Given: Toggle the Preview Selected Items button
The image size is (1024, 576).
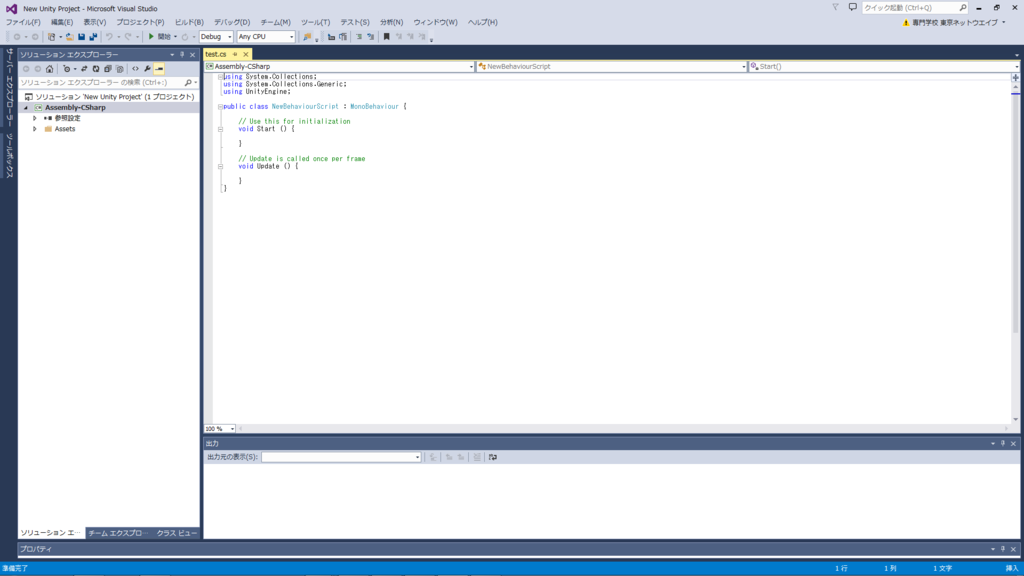Looking at the screenshot, I should [159, 69].
